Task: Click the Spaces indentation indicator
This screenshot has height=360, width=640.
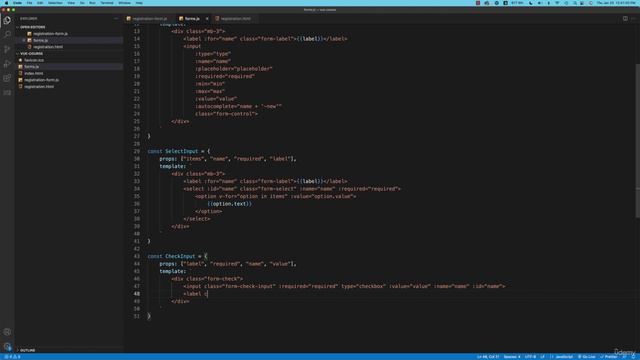Action: pos(512,357)
